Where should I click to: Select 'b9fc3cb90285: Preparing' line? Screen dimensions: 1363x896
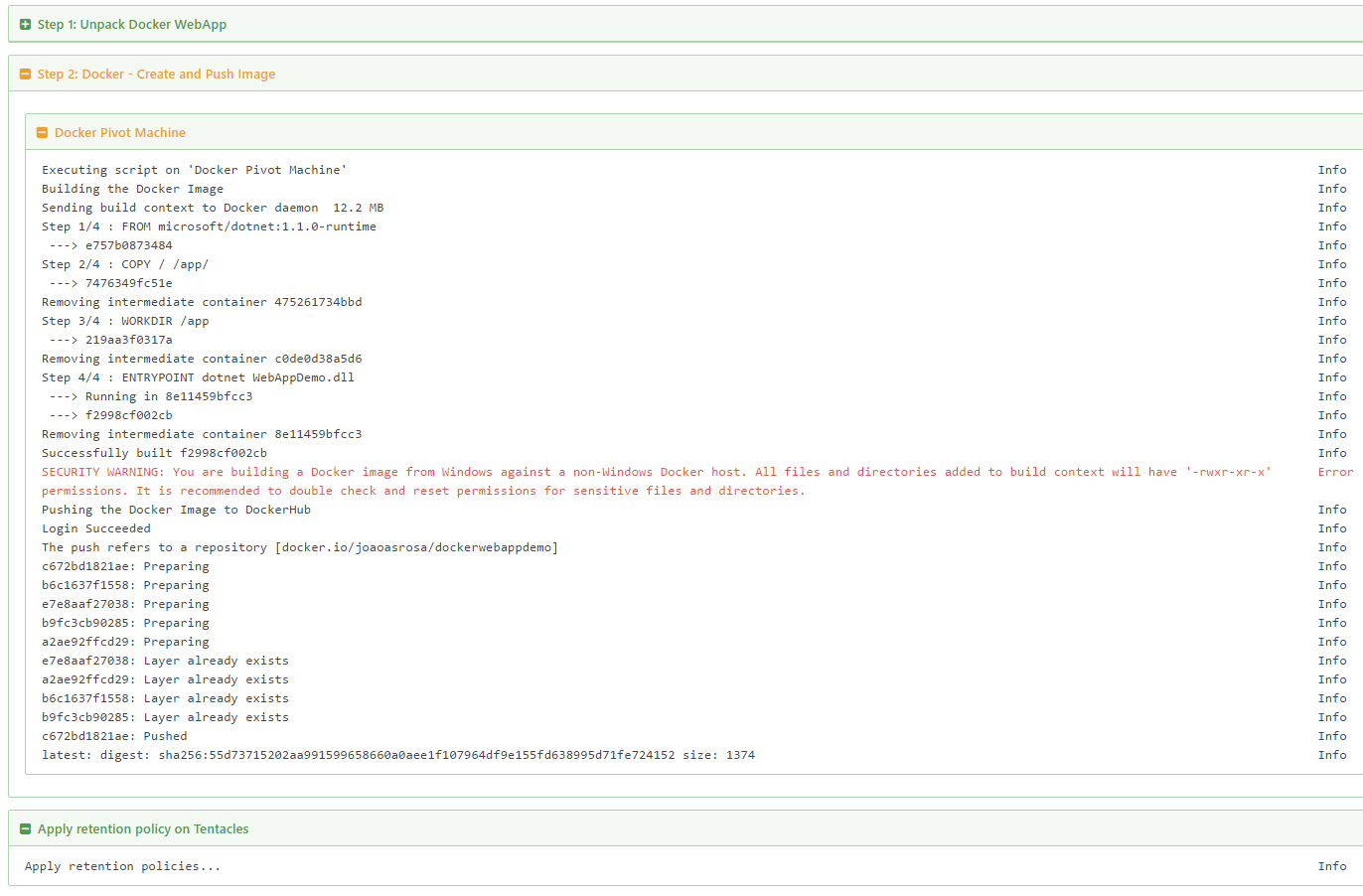125,623
